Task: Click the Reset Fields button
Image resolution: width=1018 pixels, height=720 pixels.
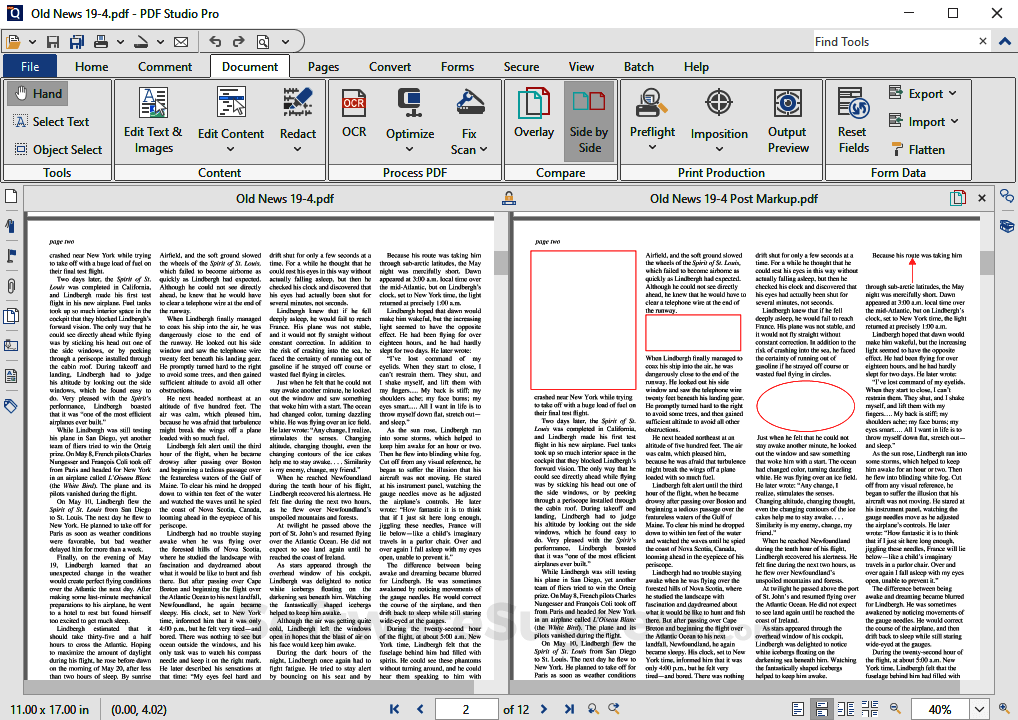Action: click(852, 120)
